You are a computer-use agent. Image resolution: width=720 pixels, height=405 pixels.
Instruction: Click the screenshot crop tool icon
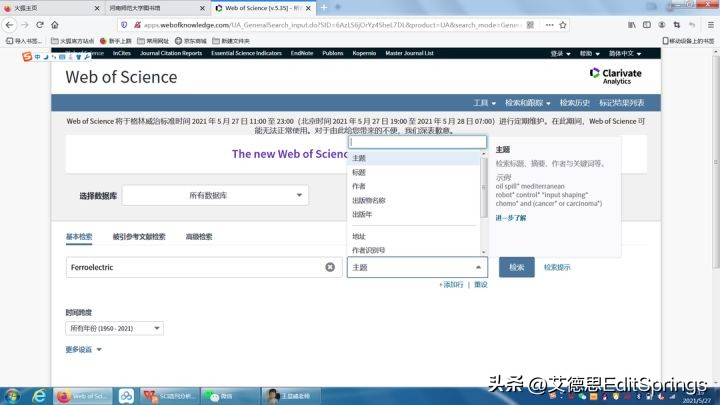[677, 25]
